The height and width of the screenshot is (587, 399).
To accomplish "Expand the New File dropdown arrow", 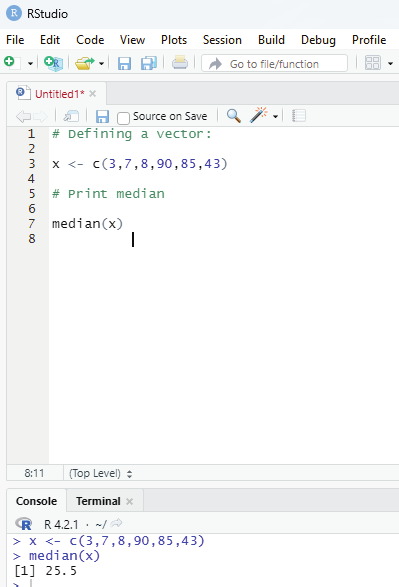I will pos(30,64).
